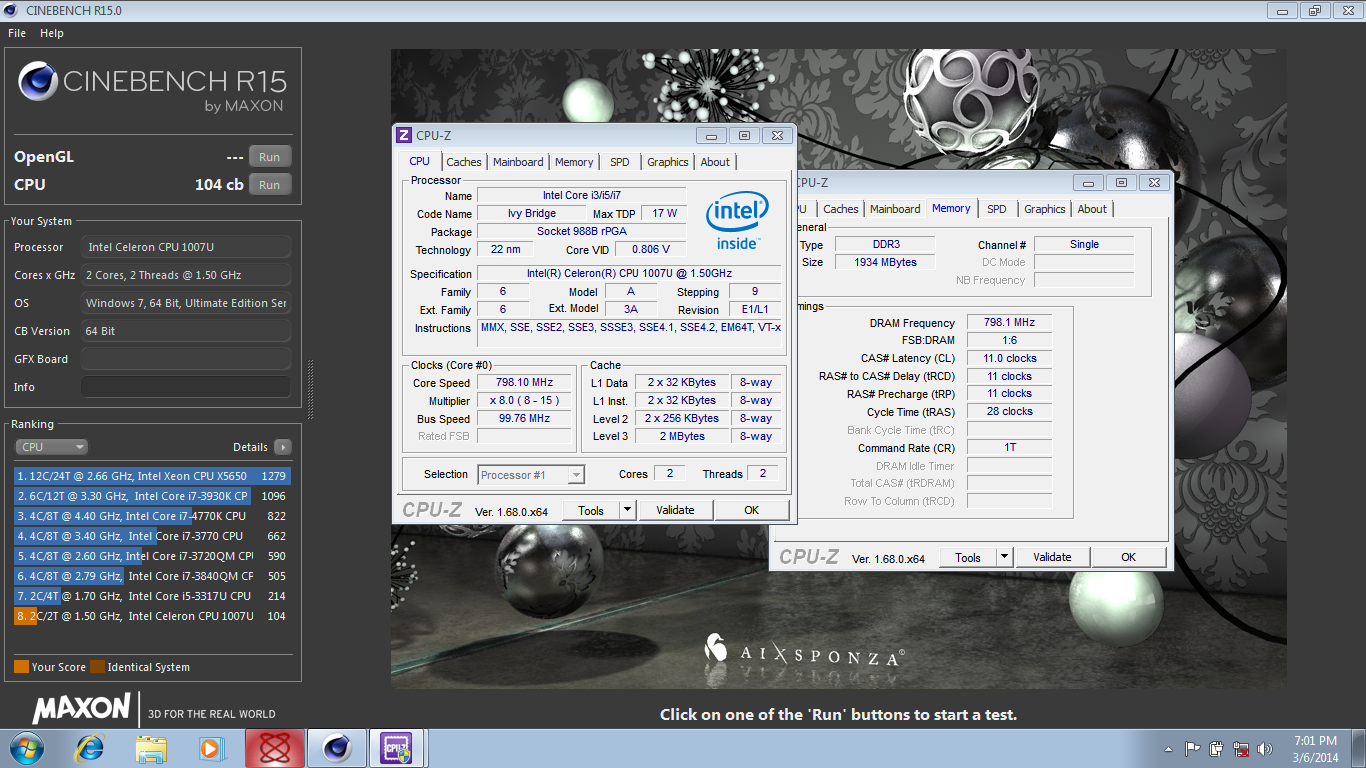This screenshot has height=768, width=1366.
Task: Check the power battery icon in tray
Action: (1217, 748)
